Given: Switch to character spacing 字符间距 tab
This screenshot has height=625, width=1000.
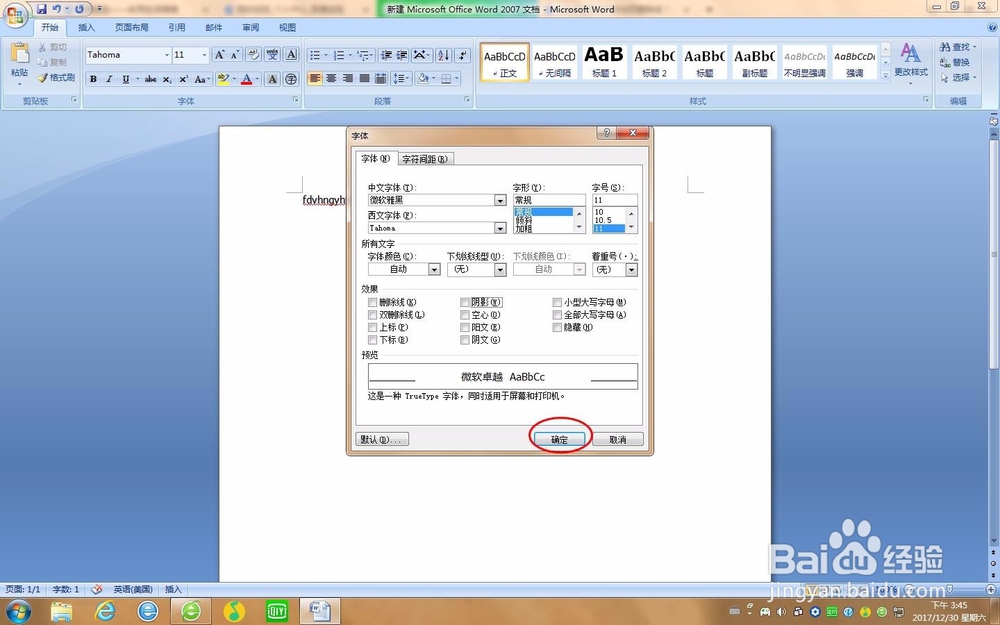Looking at the screenshot, I should click(425, 159).
